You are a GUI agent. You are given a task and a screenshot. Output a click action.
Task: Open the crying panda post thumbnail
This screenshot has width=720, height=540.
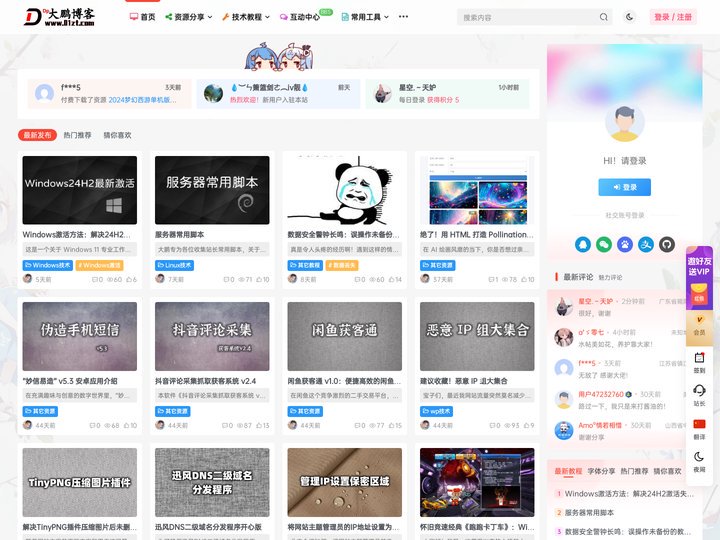pos(344,190)
